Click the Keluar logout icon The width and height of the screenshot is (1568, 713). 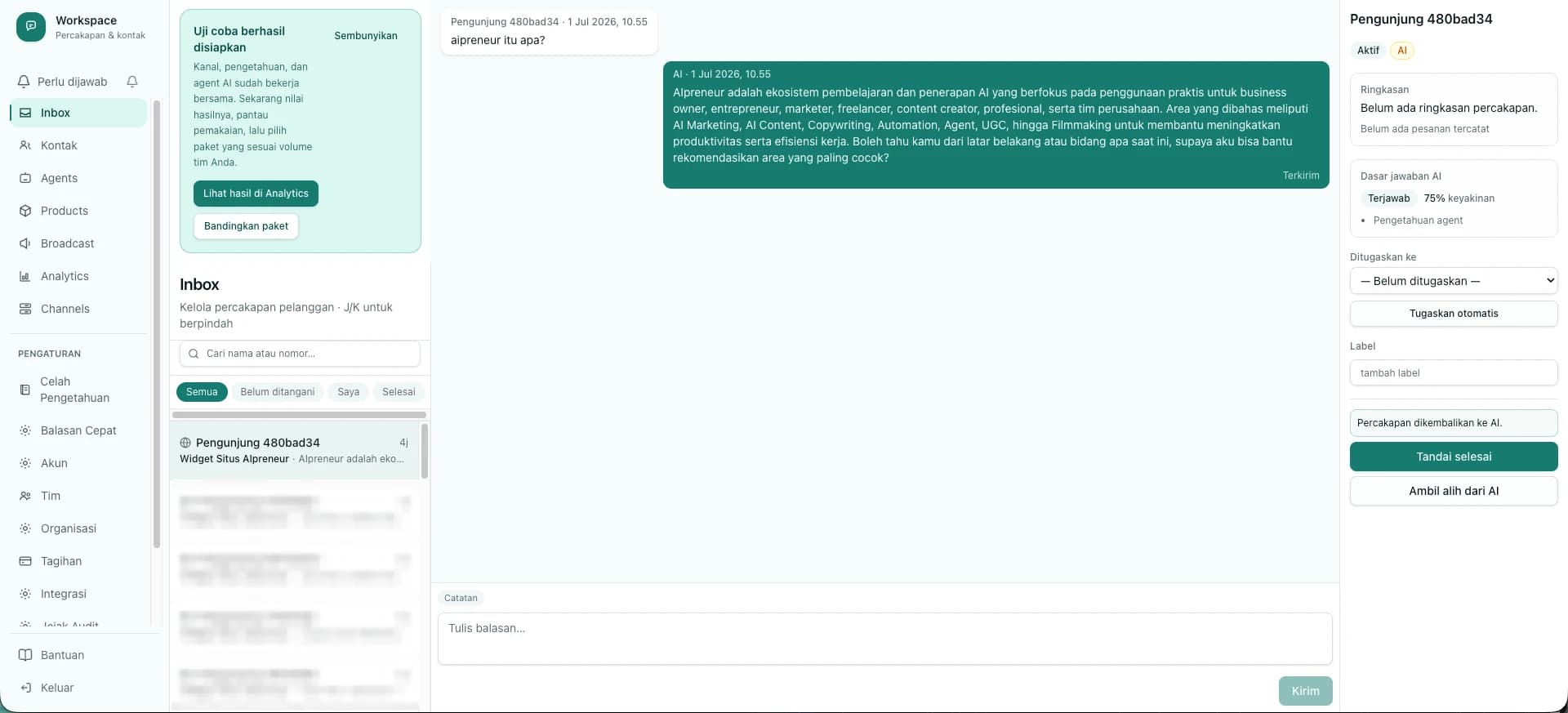pyautogui.click(x=25, y=688)
